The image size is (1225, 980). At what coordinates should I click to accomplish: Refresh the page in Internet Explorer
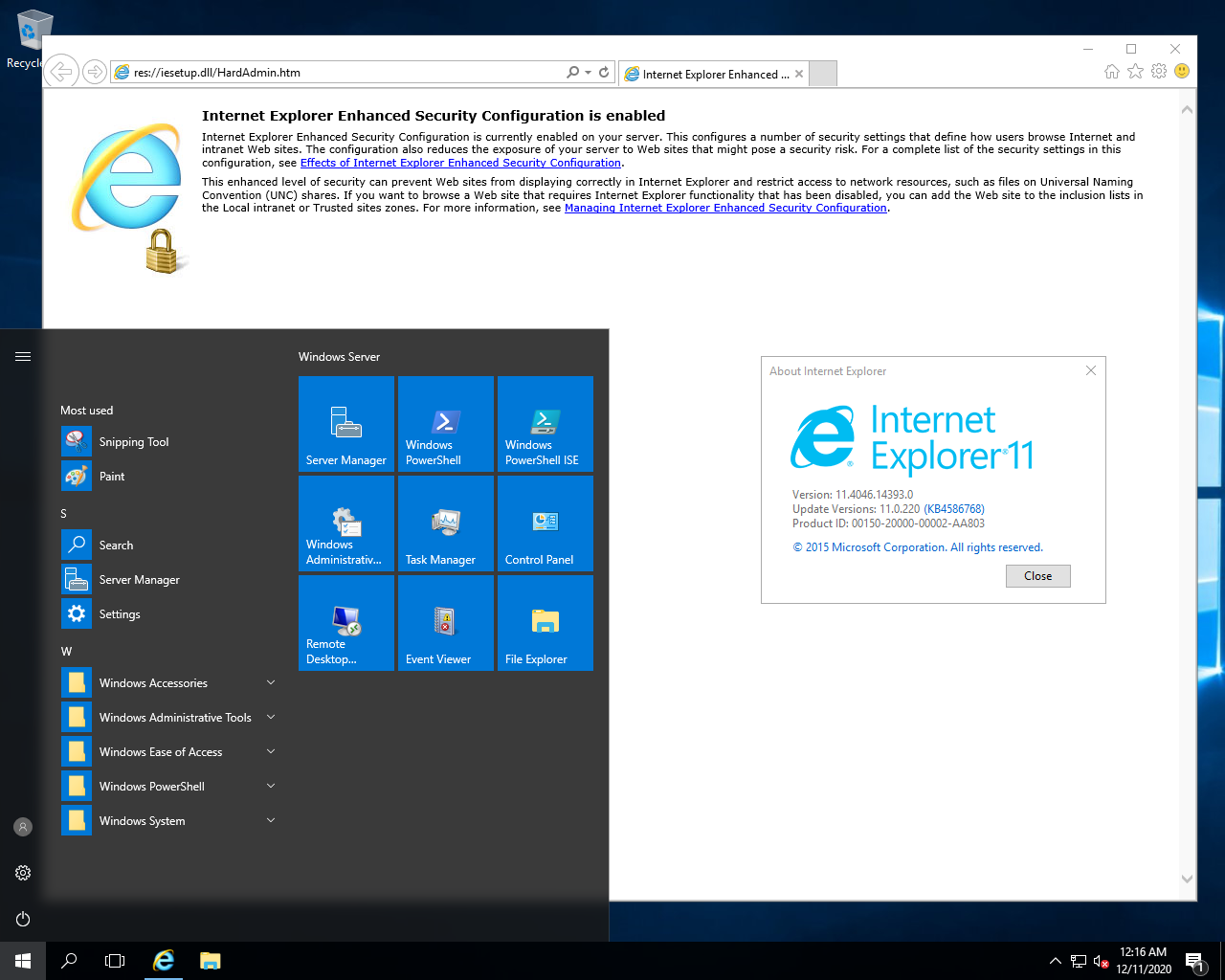click(604, 72)
